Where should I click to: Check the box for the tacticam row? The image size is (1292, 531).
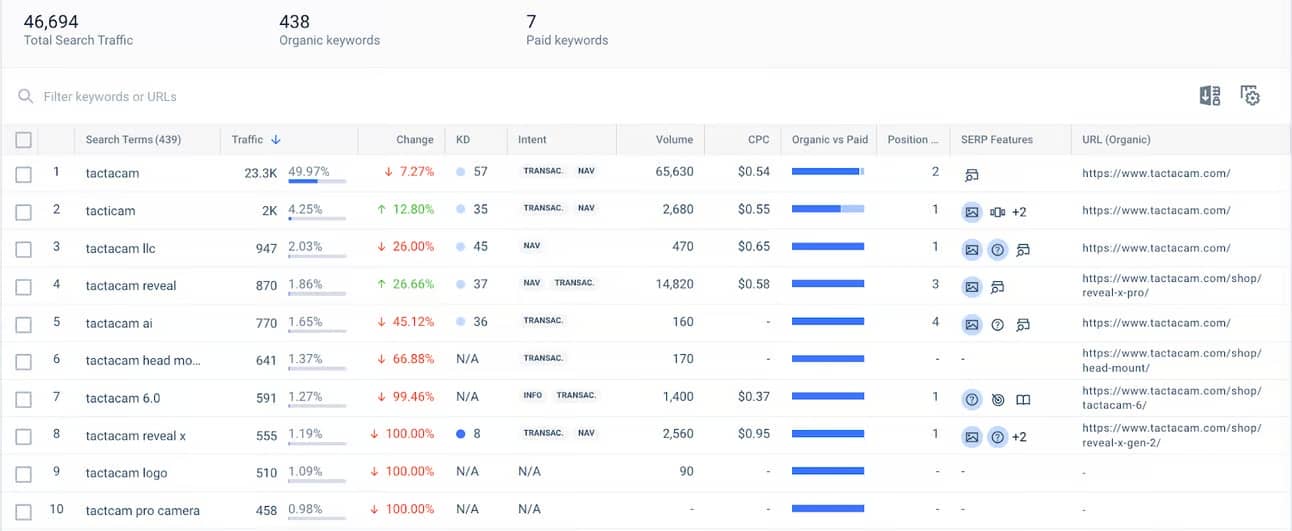(x=24, y=211)
